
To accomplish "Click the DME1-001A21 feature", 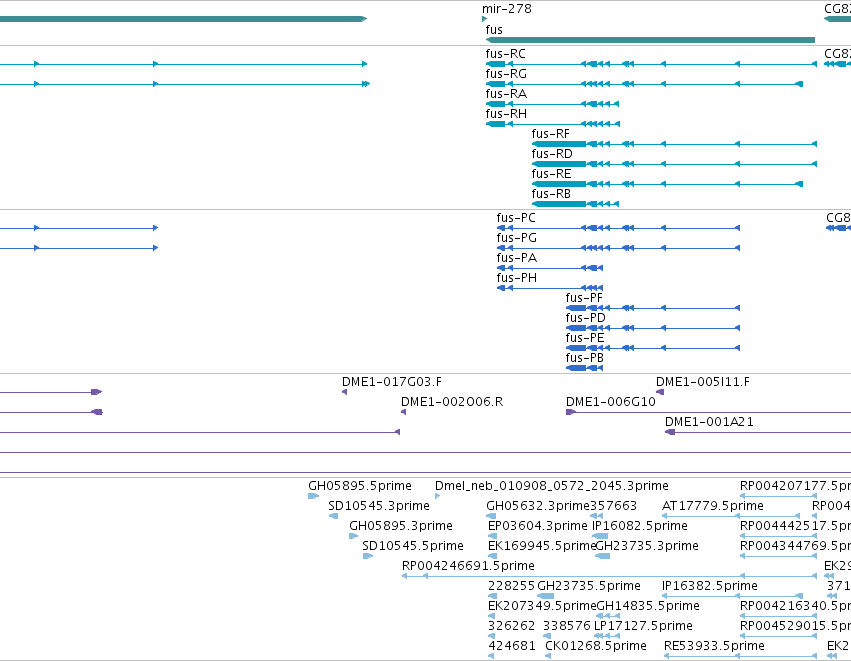I will (758, 432).
